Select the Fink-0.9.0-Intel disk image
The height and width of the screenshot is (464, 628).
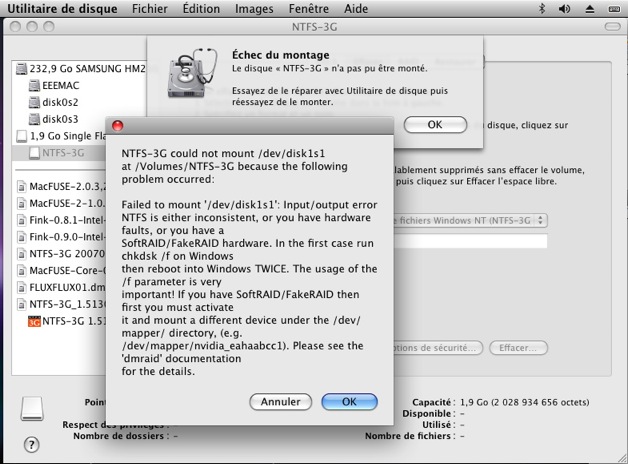(x=61, y=237)
